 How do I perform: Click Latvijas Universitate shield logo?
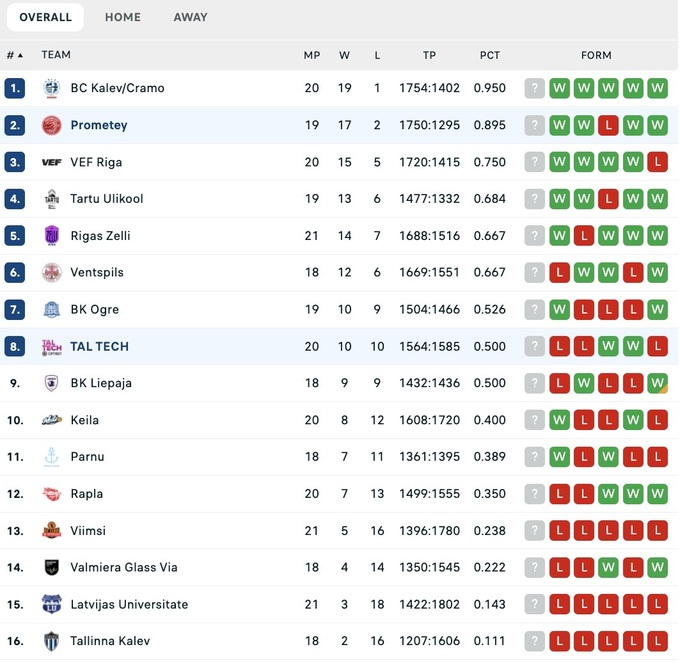click(x=51, y=604)
